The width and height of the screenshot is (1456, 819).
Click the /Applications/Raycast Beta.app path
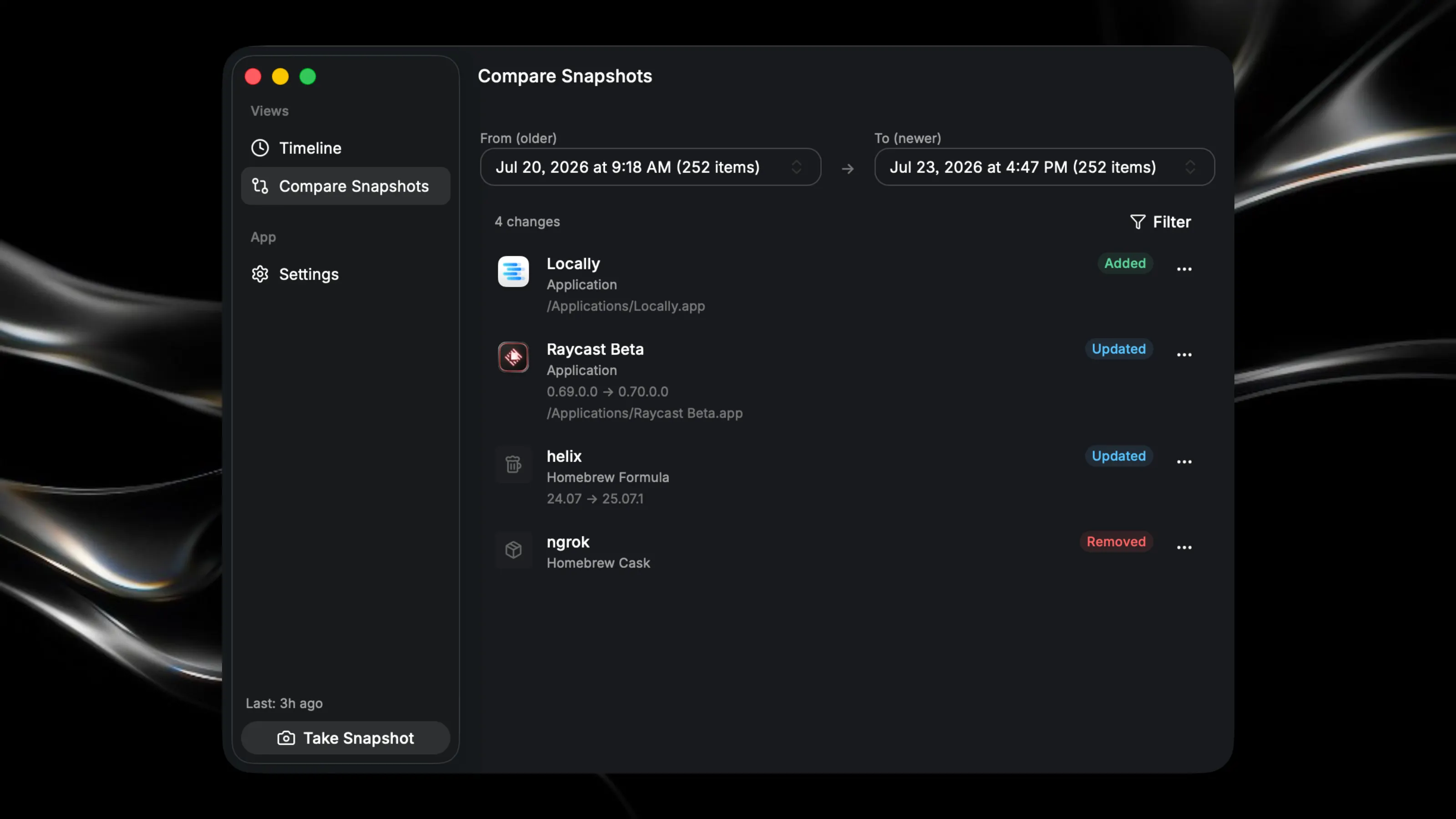[x=644, y=413]
